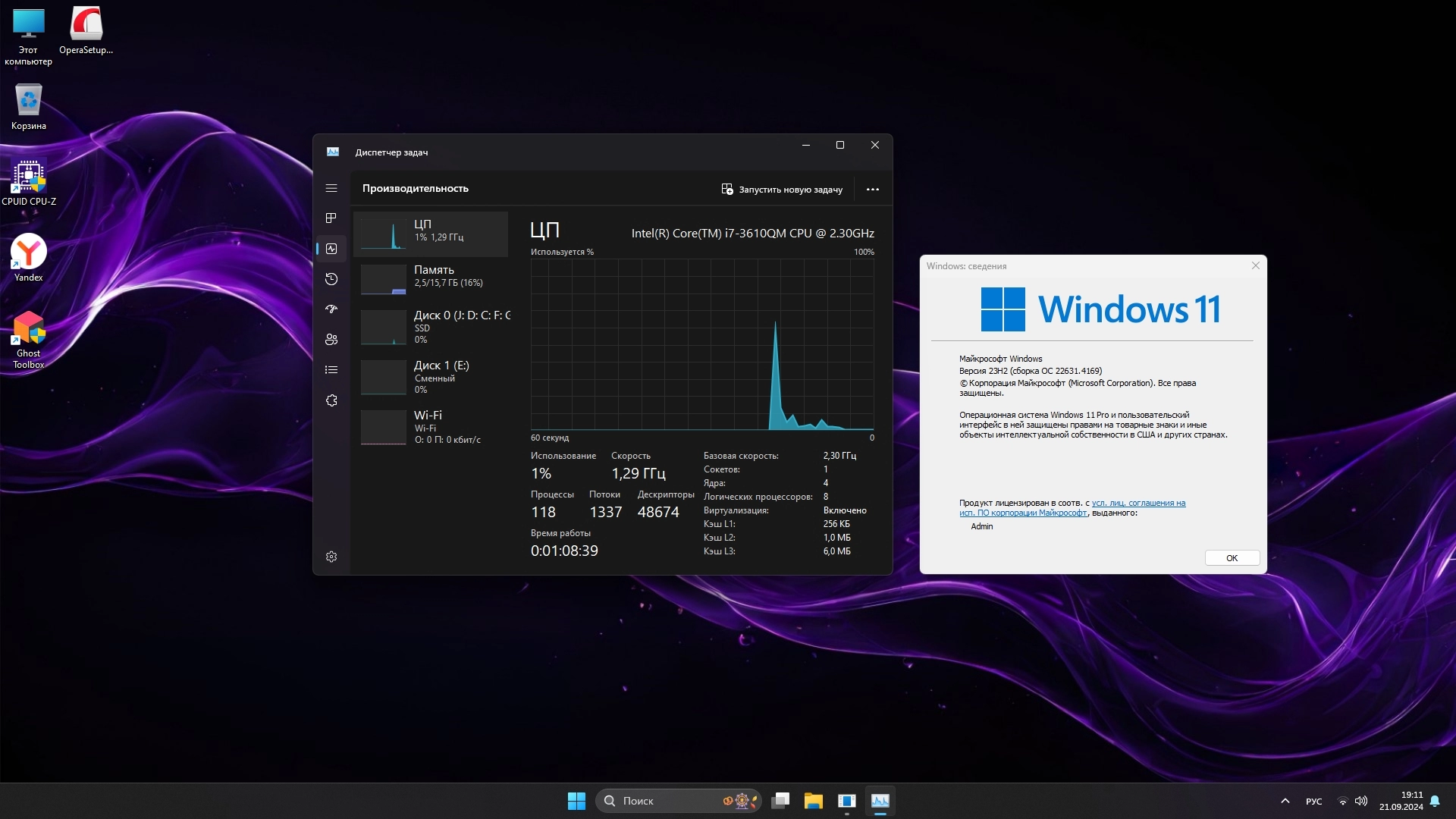The width and height of the screenshot is (1456, 819).
Task: Select Диск 0 SSD performance item
Action: [432, 327]
